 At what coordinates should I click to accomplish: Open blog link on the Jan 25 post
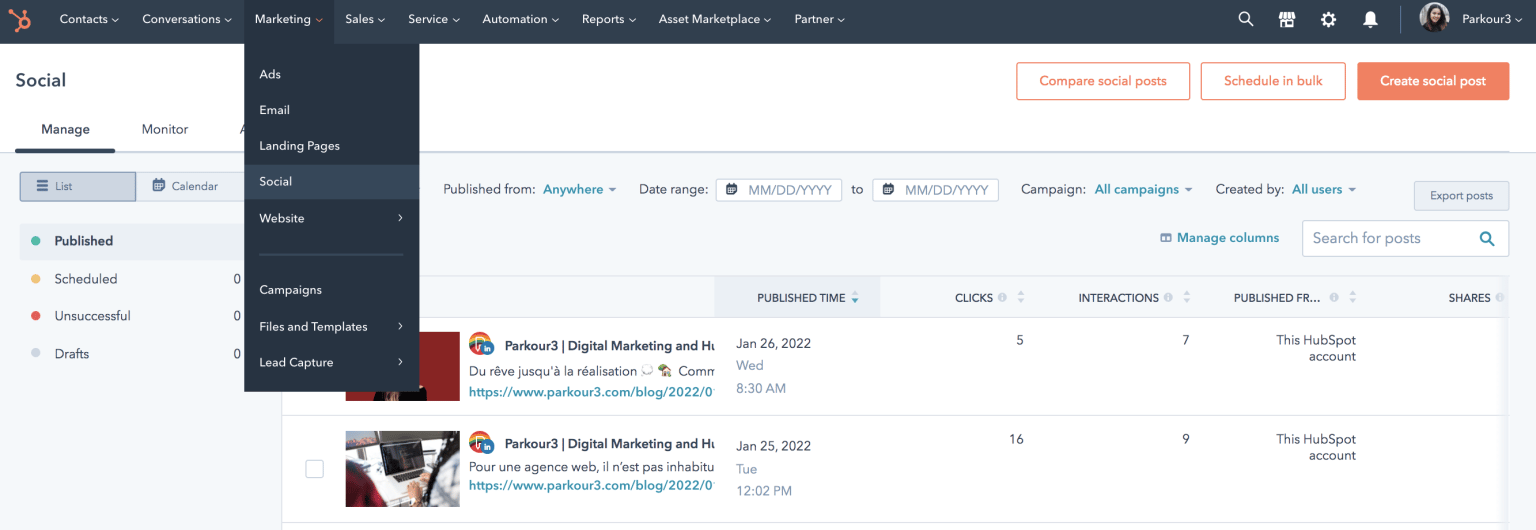[592, 486]
